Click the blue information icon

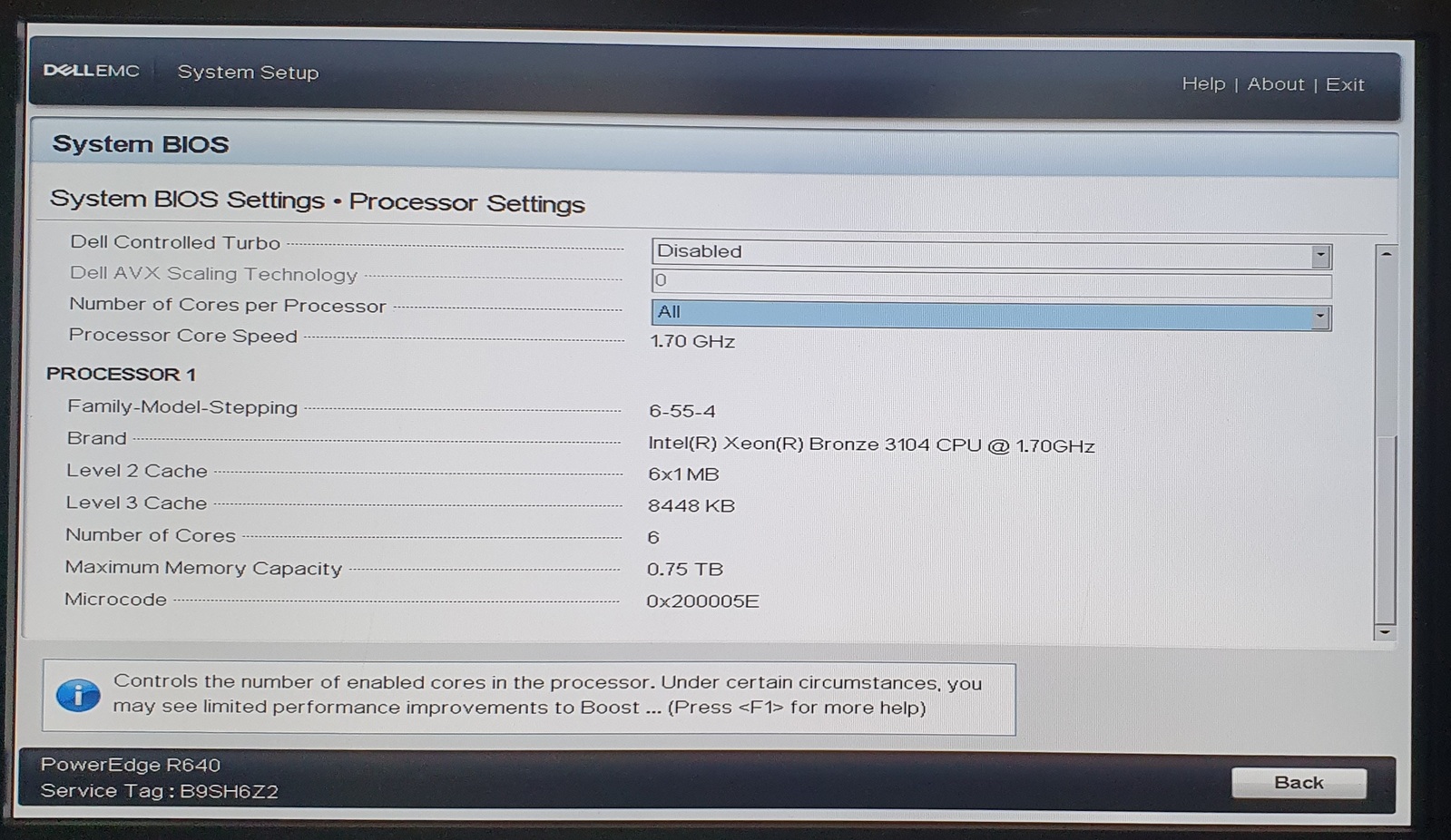78,696
